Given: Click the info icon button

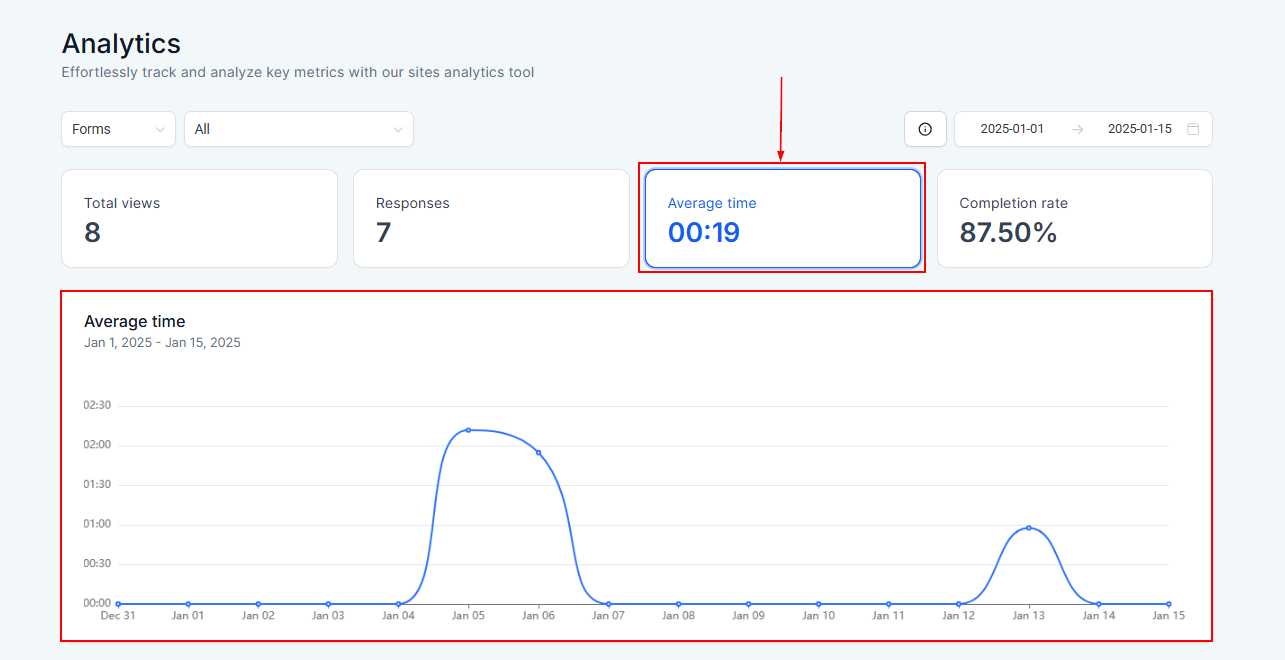Looking at the screenshot, I should coord(925,129).
